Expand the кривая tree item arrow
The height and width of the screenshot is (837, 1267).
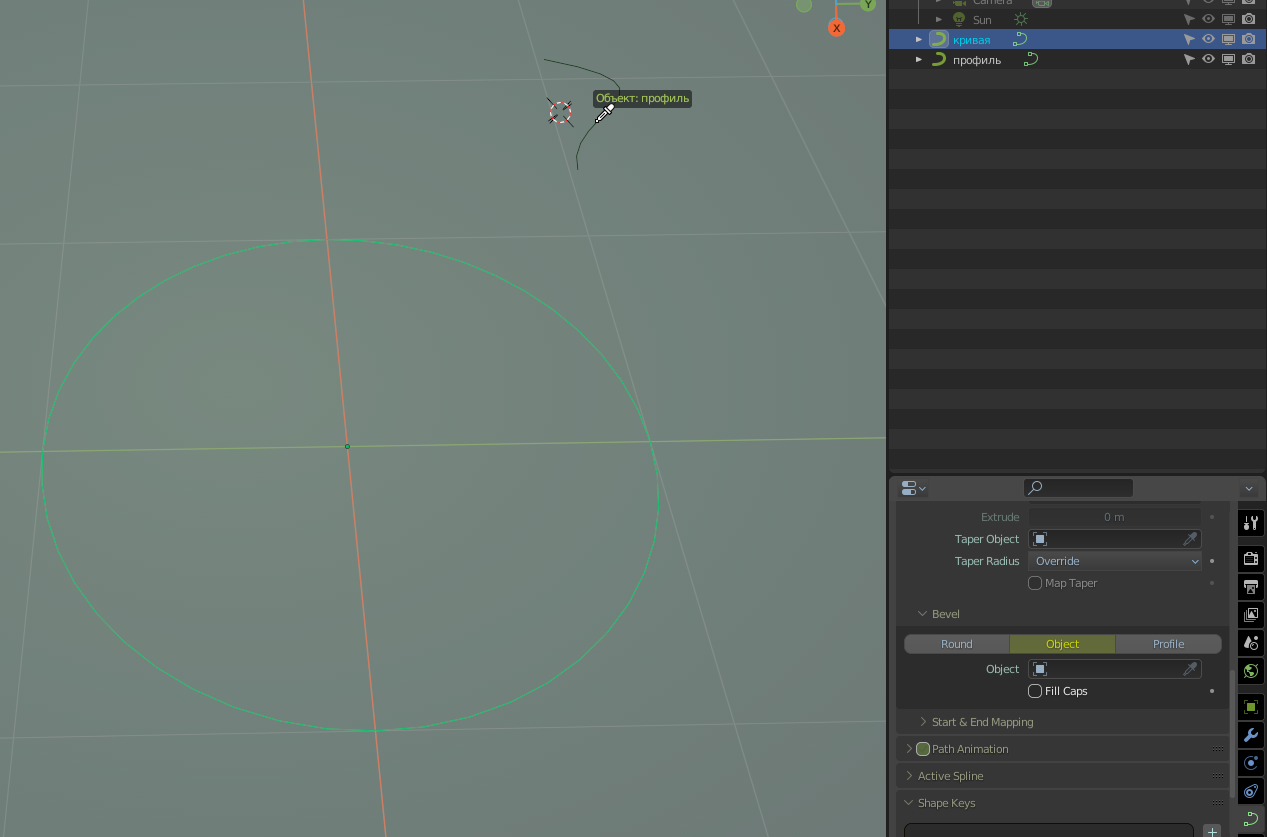click(x=919, y=40)
